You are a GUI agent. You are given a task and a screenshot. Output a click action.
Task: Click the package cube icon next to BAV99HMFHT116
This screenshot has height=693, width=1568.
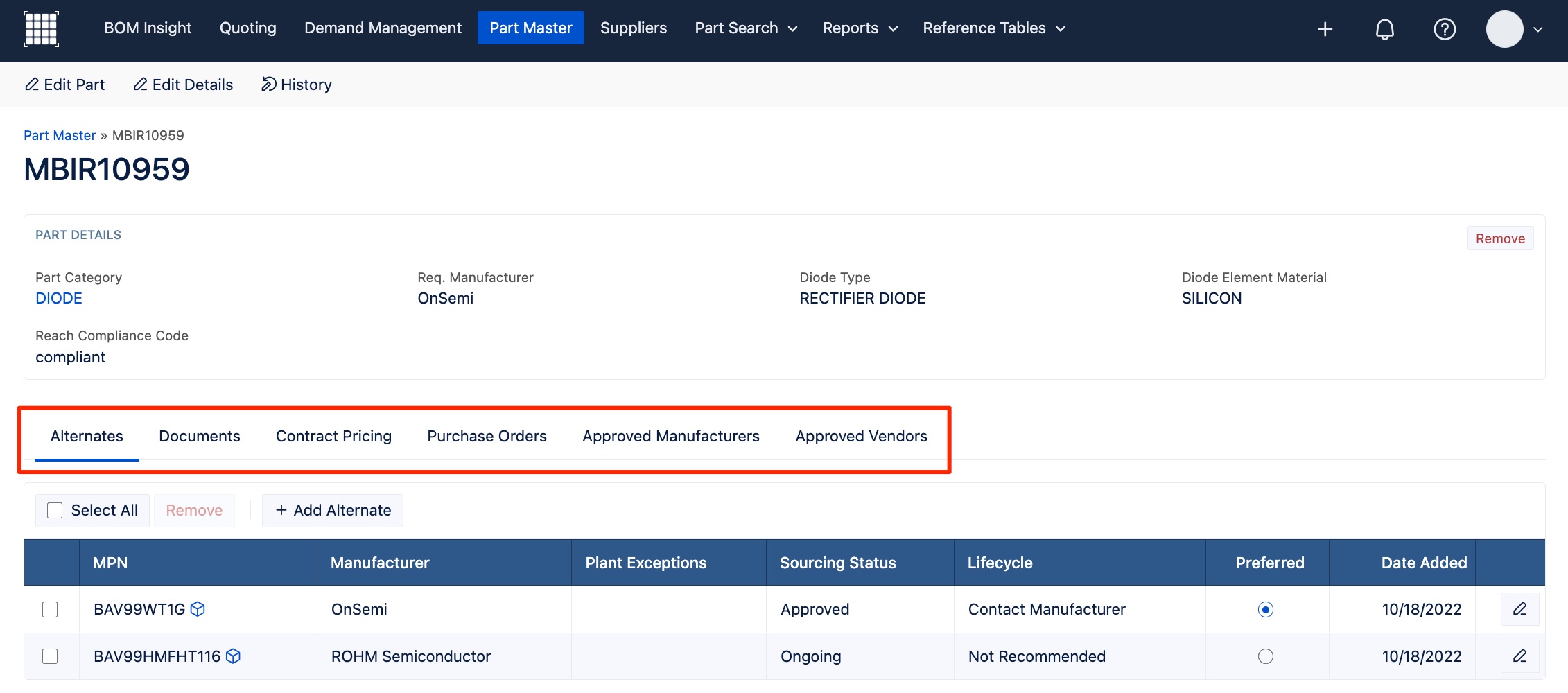pyautogui.click(x=234, y=656)
